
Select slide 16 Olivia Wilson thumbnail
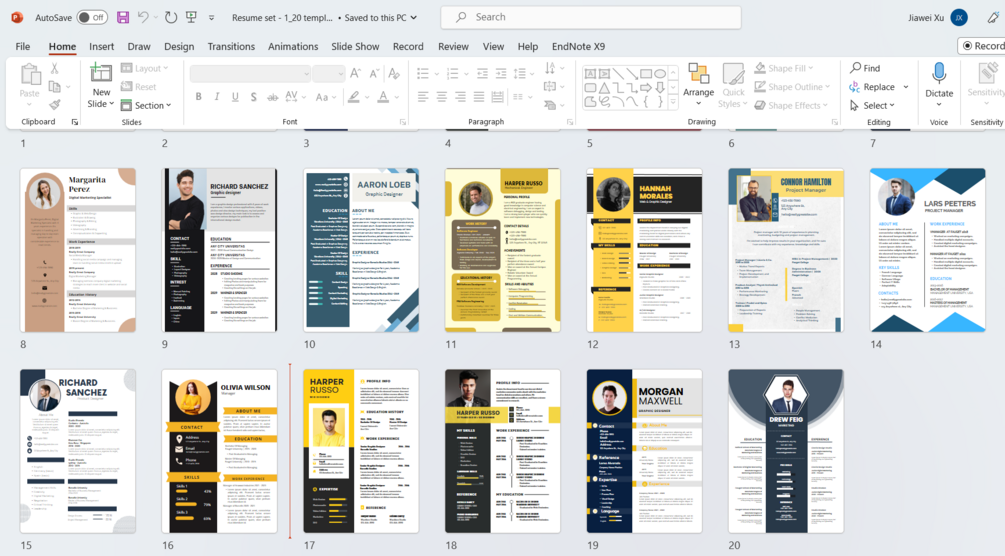219,451
